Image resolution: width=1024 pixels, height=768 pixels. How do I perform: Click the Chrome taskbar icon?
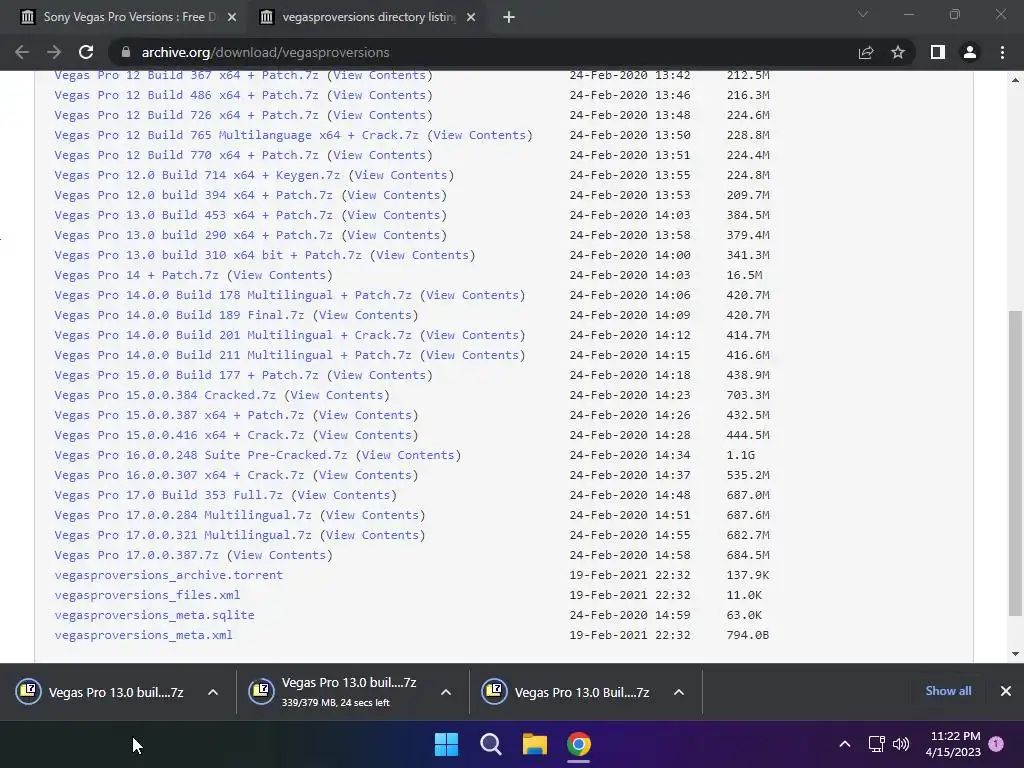579,744
